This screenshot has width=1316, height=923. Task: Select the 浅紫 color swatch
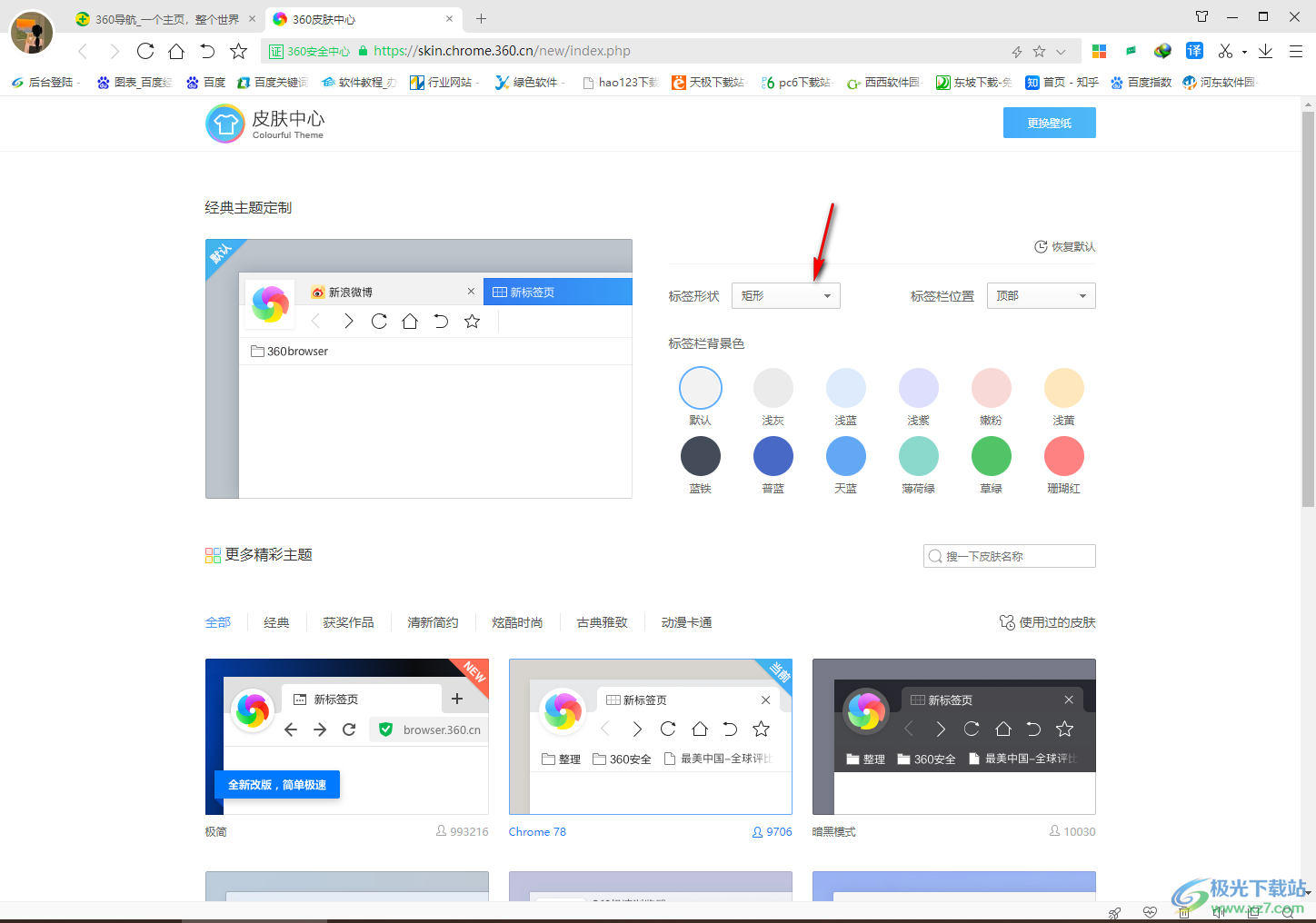[918, 388]
